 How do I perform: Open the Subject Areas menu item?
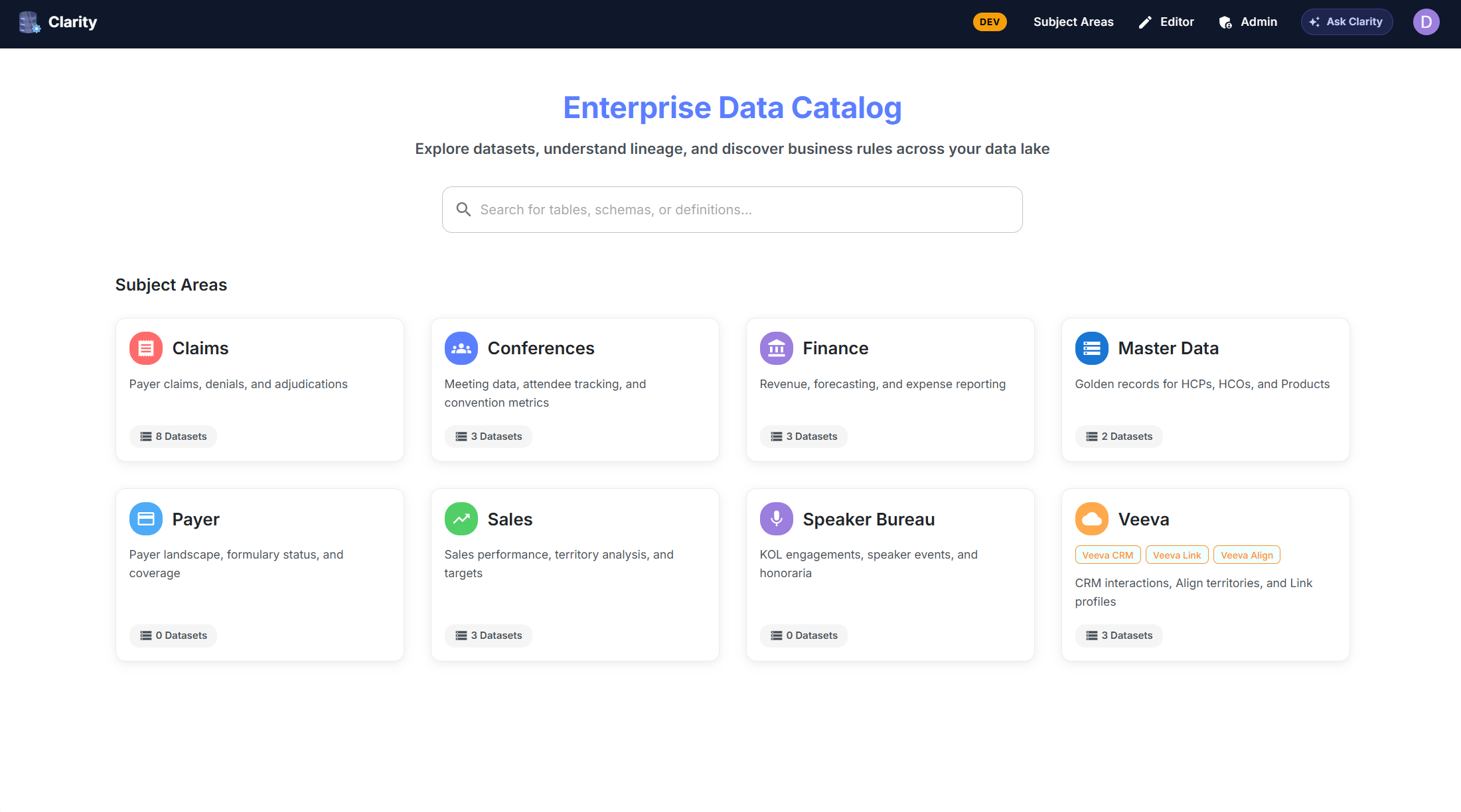click(x=1073, y=22)
